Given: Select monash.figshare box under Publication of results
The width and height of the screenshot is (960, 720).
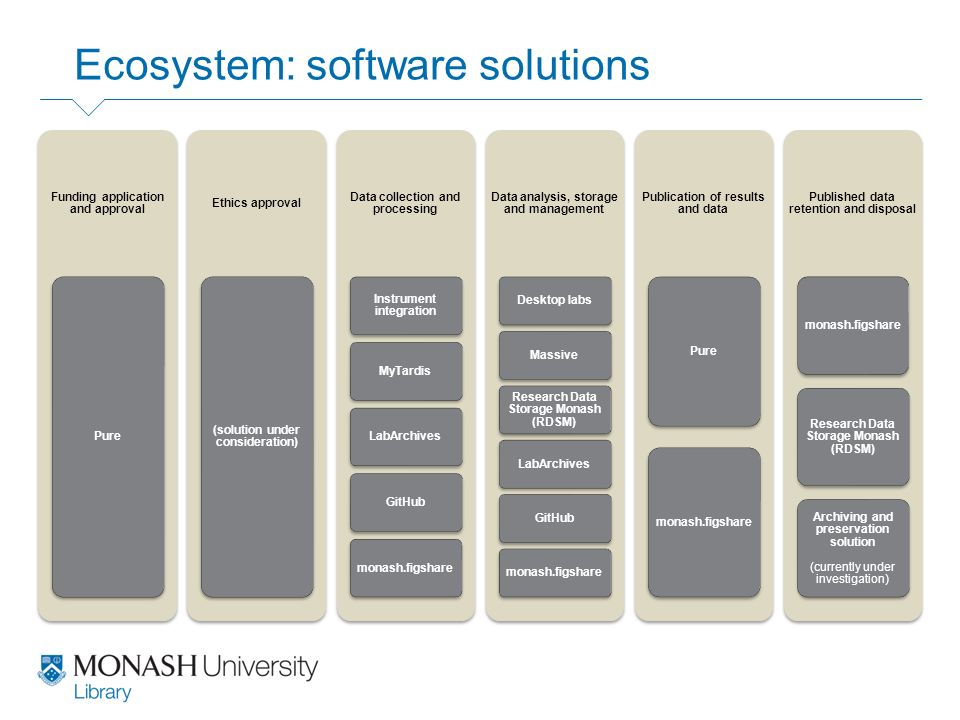Looking at the screenshot, I should [x=704, y=522].
